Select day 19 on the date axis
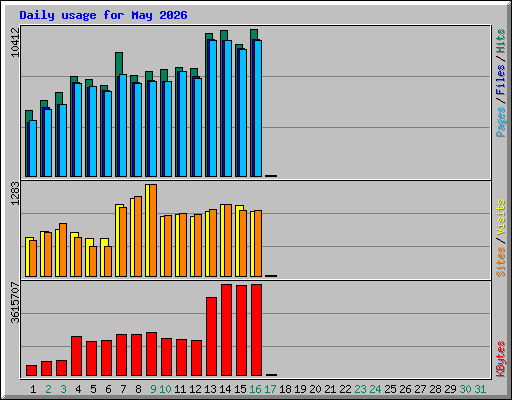 pos(300,389)
